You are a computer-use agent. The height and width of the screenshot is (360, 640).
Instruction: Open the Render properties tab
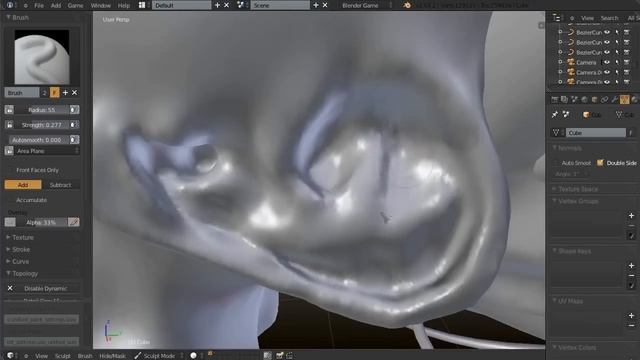click(555, 99)
